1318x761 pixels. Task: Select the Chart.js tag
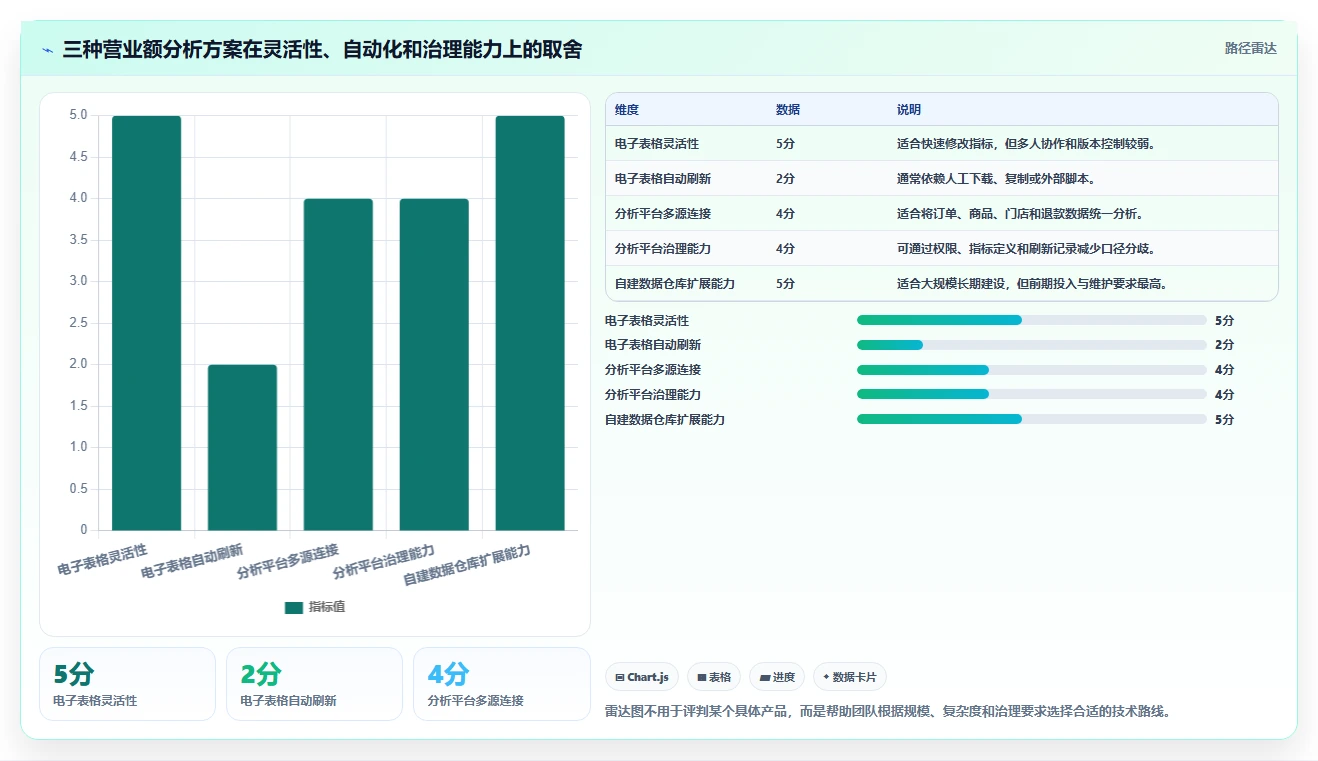[642, 677]
